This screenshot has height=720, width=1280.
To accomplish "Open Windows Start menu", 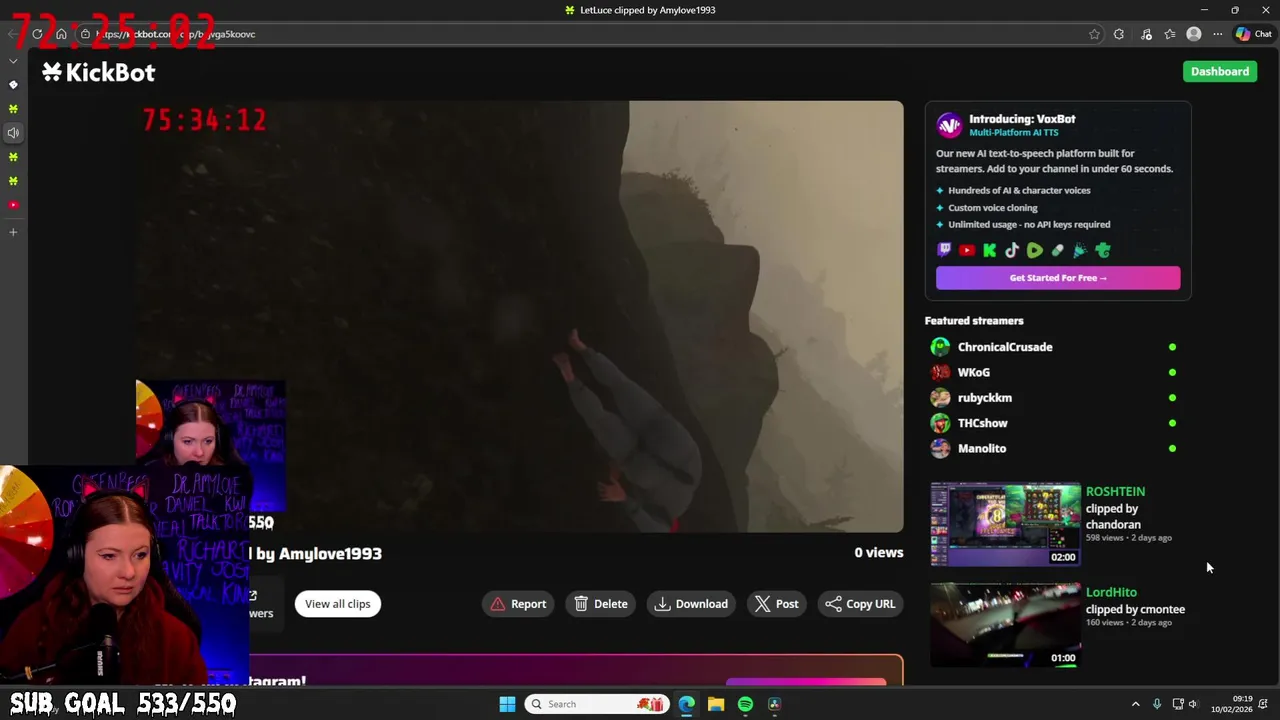I will pyautogui.click(x=507, y=704).
